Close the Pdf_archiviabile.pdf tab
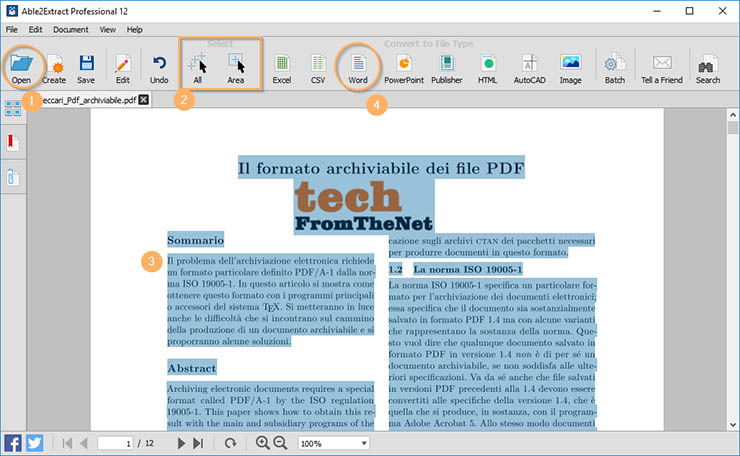 [x=144, y=100]
